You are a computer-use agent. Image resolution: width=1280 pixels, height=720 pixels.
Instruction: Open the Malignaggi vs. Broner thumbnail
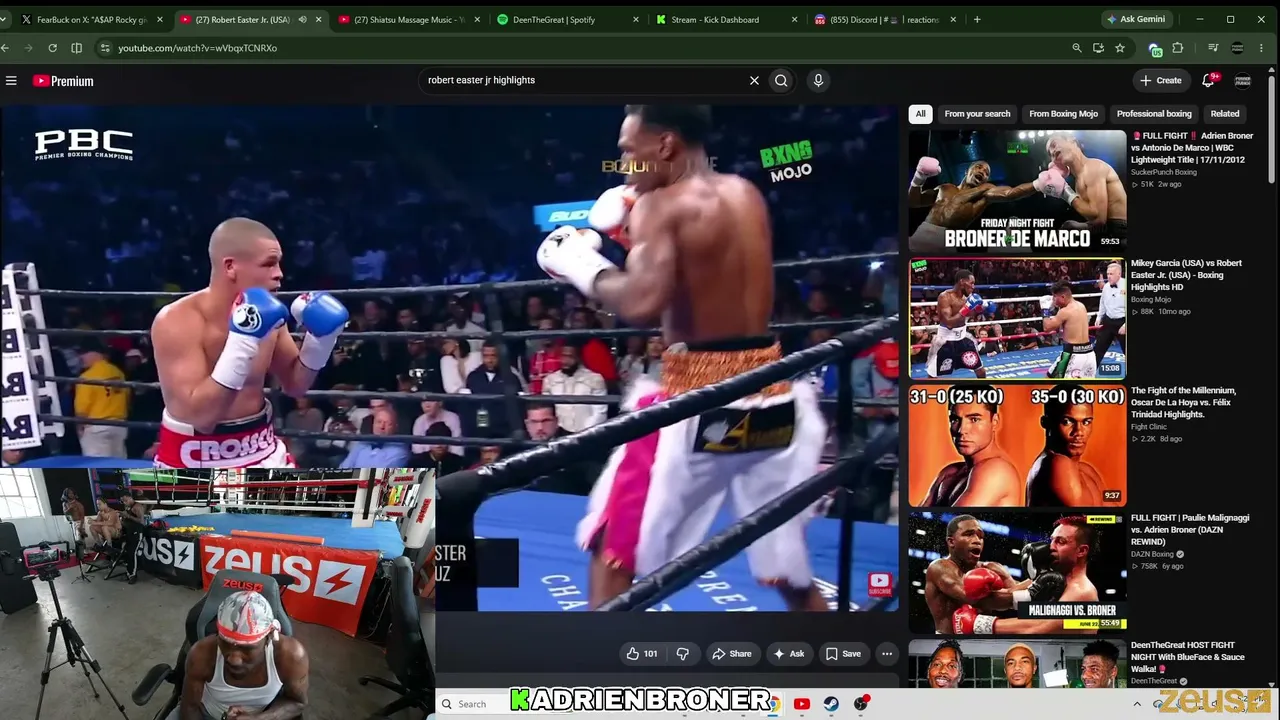[1017, 573]
